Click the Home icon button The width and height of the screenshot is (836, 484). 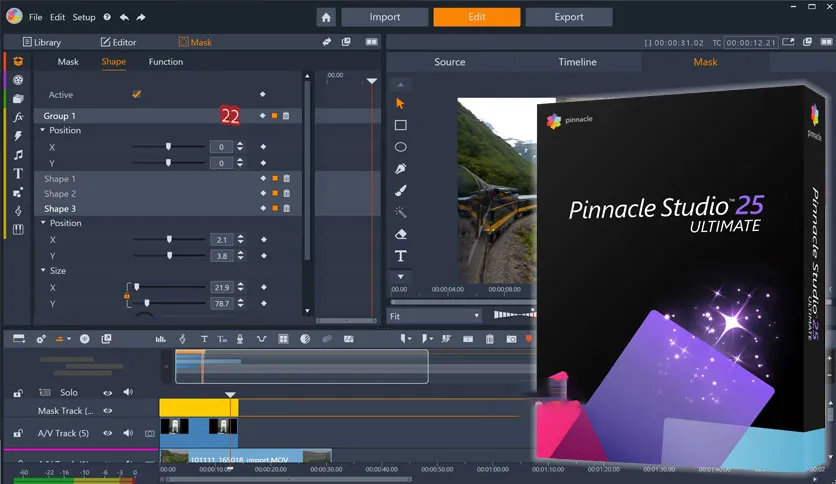pos(326,17)
